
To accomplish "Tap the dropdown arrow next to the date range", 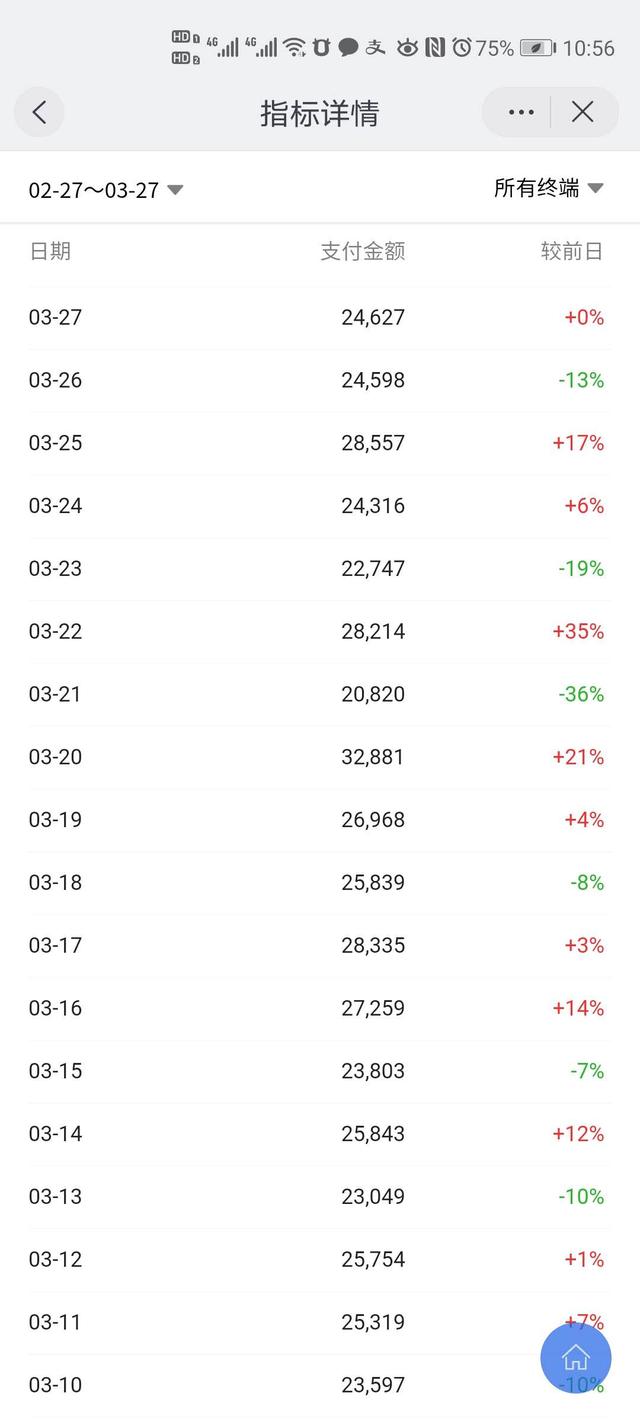I will (x=175, y=190).
